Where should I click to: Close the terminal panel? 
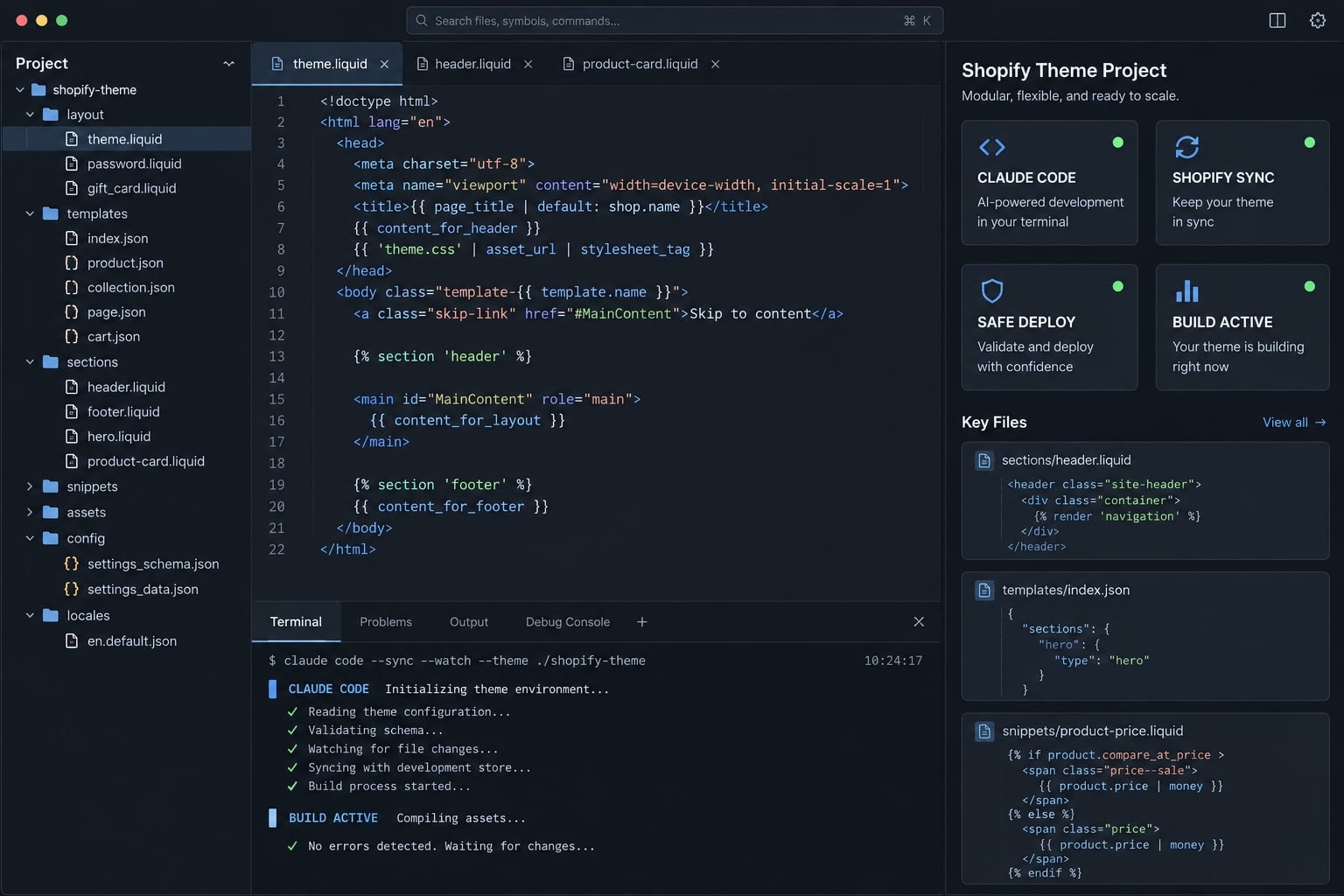pyautogui.click(x=919, y=621)
